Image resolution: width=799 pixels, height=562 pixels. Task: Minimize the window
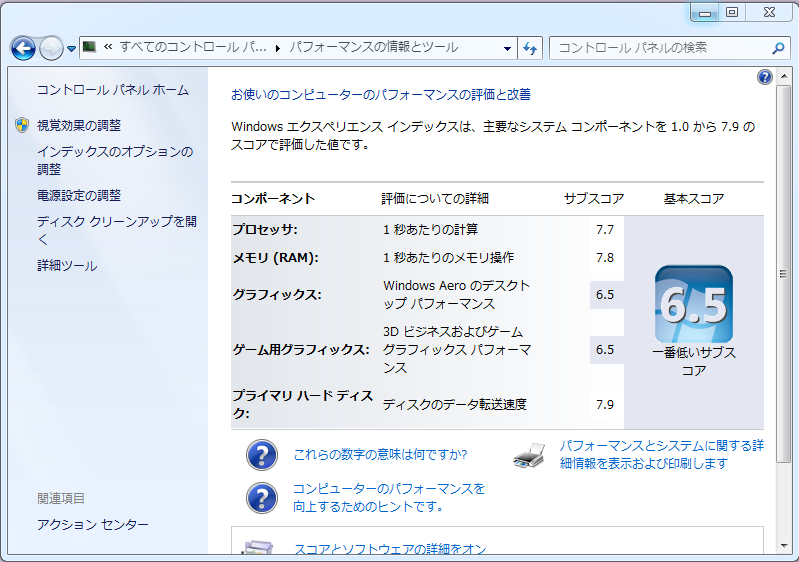[705, 13]
